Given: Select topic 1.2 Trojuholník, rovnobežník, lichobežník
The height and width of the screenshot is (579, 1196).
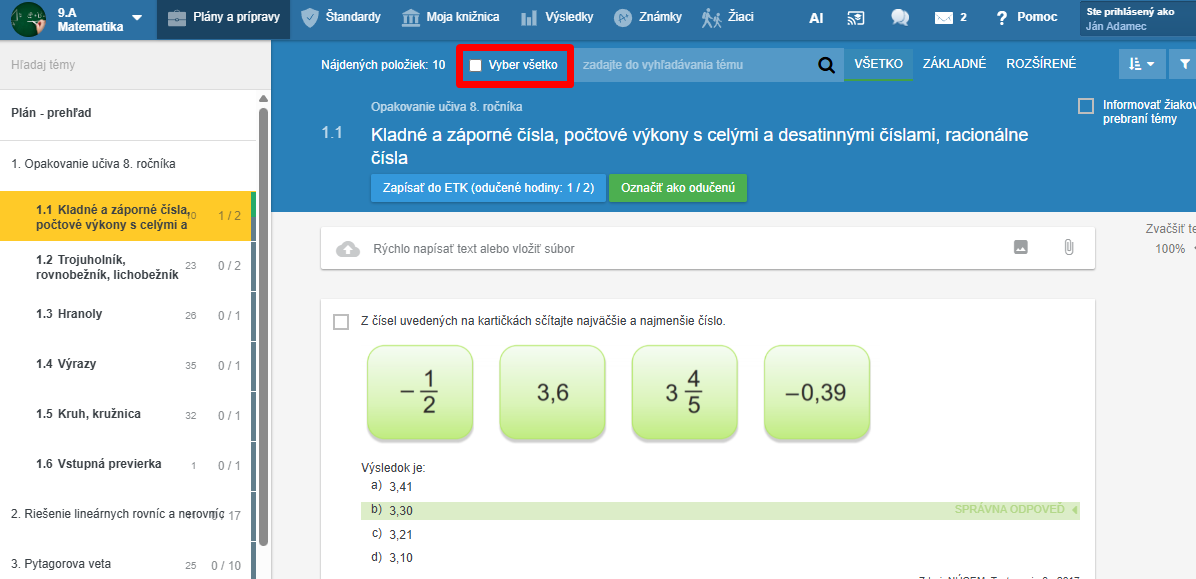Looking at the screenshot, I should [x=127, y=266].
